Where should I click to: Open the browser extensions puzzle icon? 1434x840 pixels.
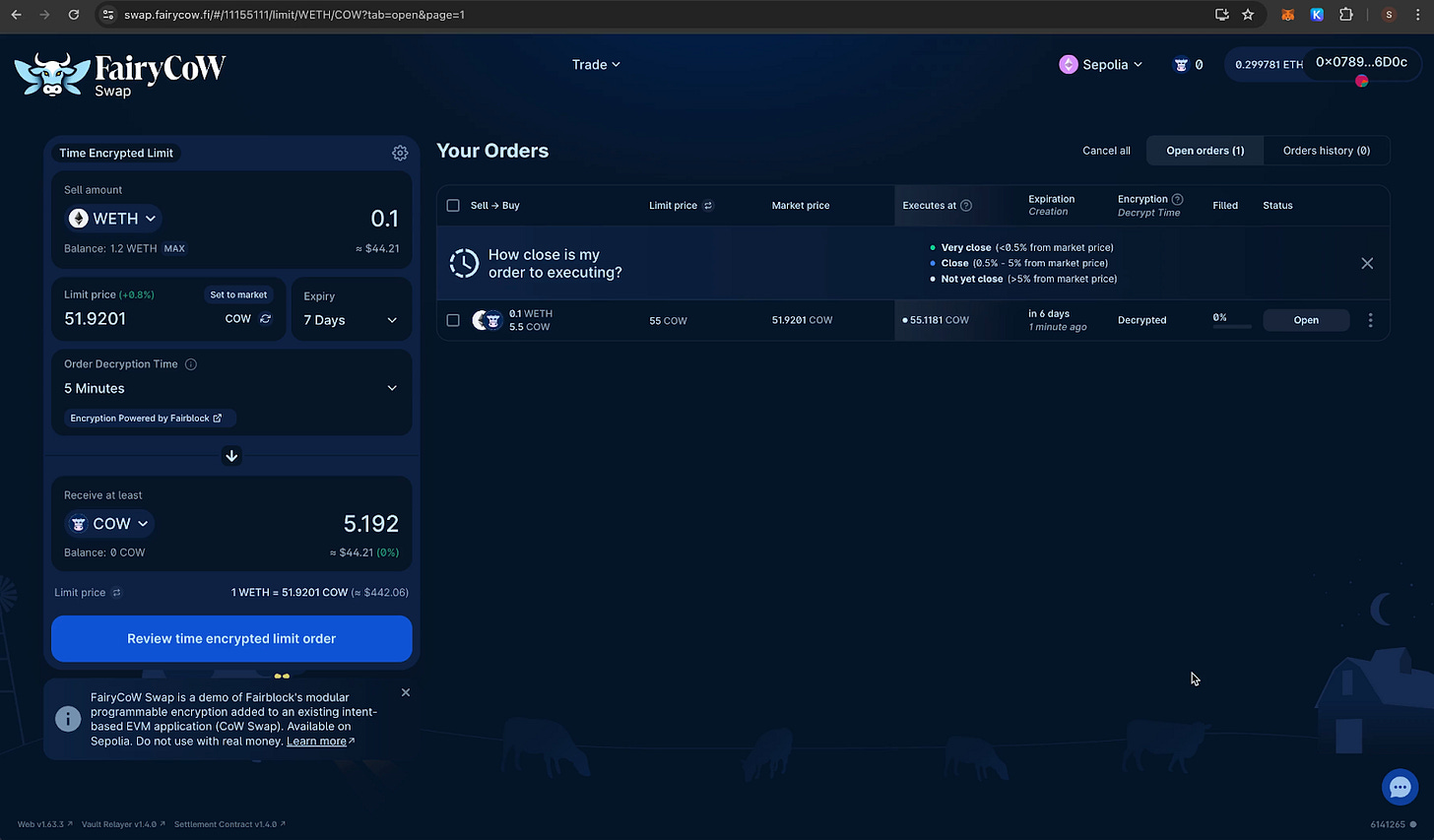click(1345, 15)
